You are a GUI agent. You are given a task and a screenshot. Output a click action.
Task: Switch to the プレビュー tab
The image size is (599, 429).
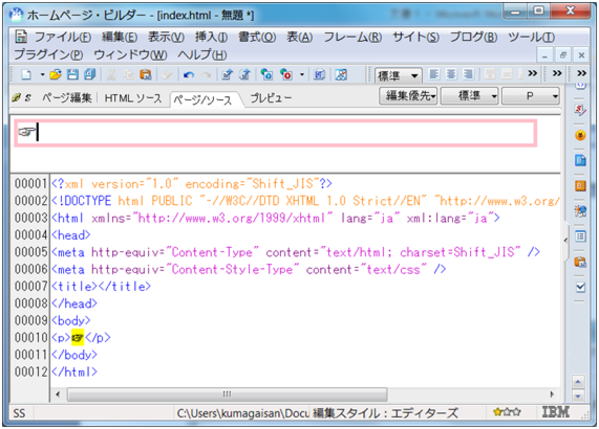(x=270, y=98)
